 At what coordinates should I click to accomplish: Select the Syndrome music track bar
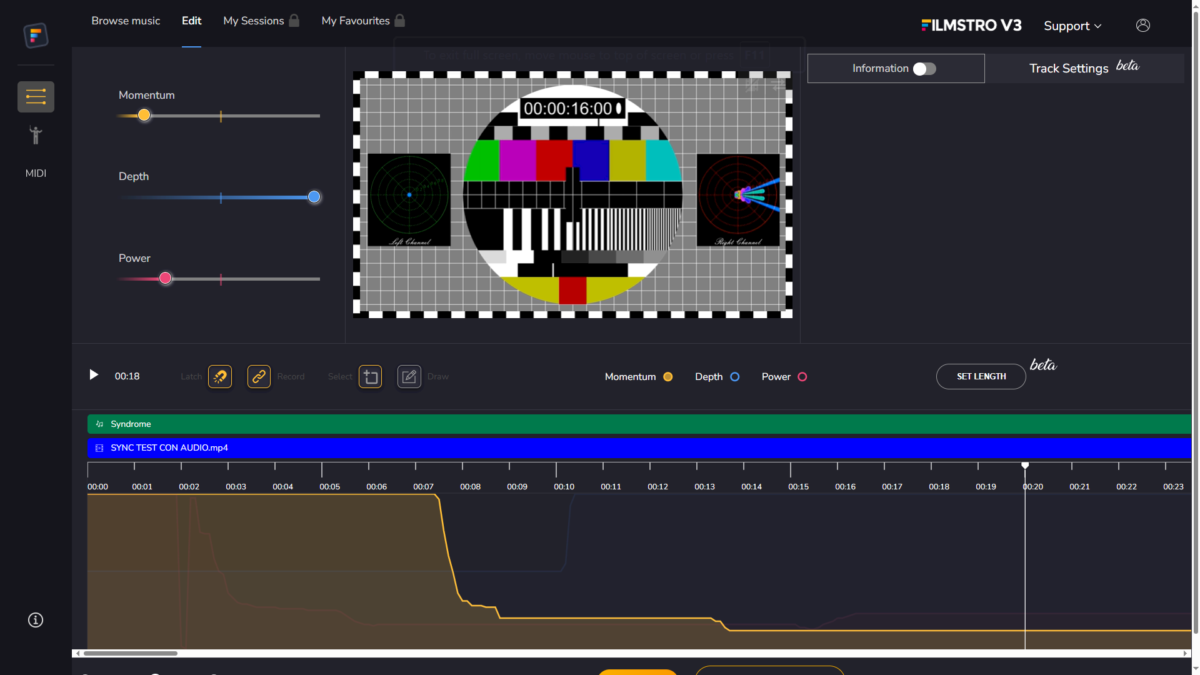[640, 424]
